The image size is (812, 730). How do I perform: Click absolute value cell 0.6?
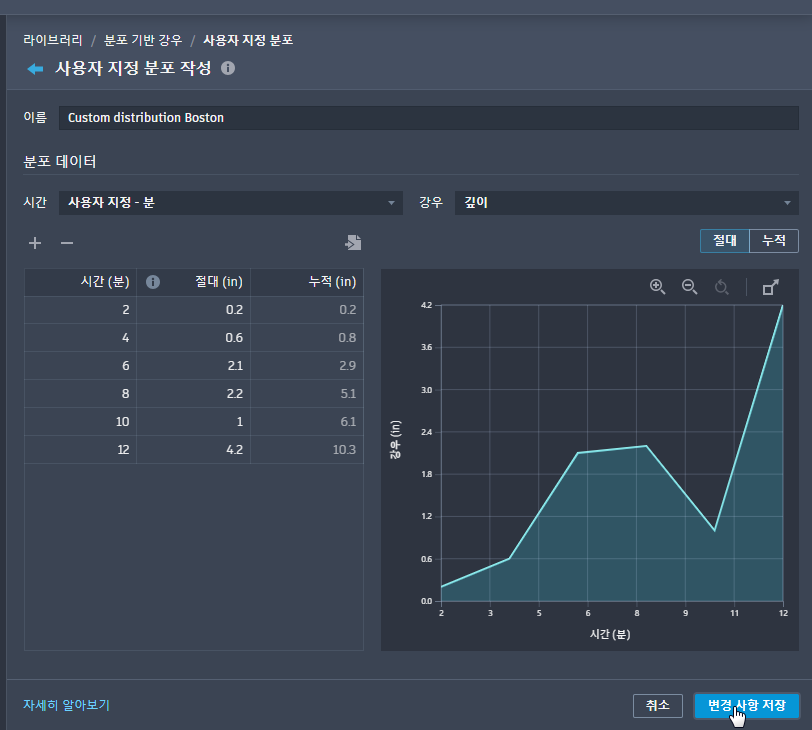tap(194, 338)
